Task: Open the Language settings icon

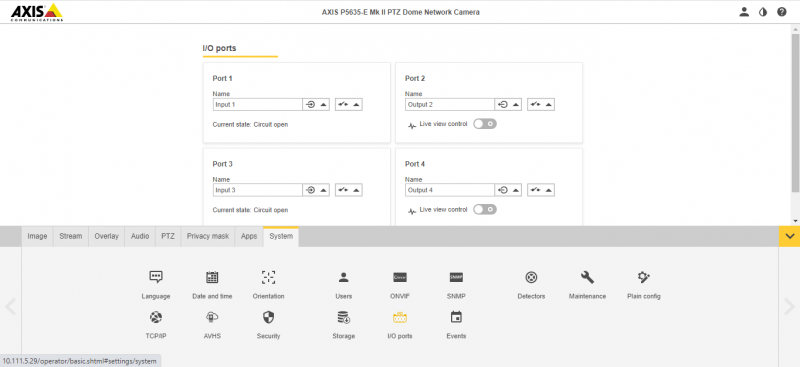Action: (156, 277)
